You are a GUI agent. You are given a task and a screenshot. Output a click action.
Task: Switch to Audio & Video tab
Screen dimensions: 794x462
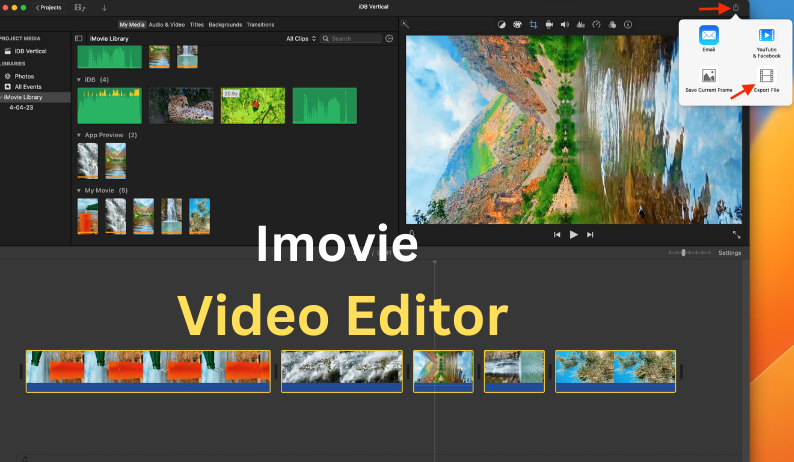tap(167, 24)
